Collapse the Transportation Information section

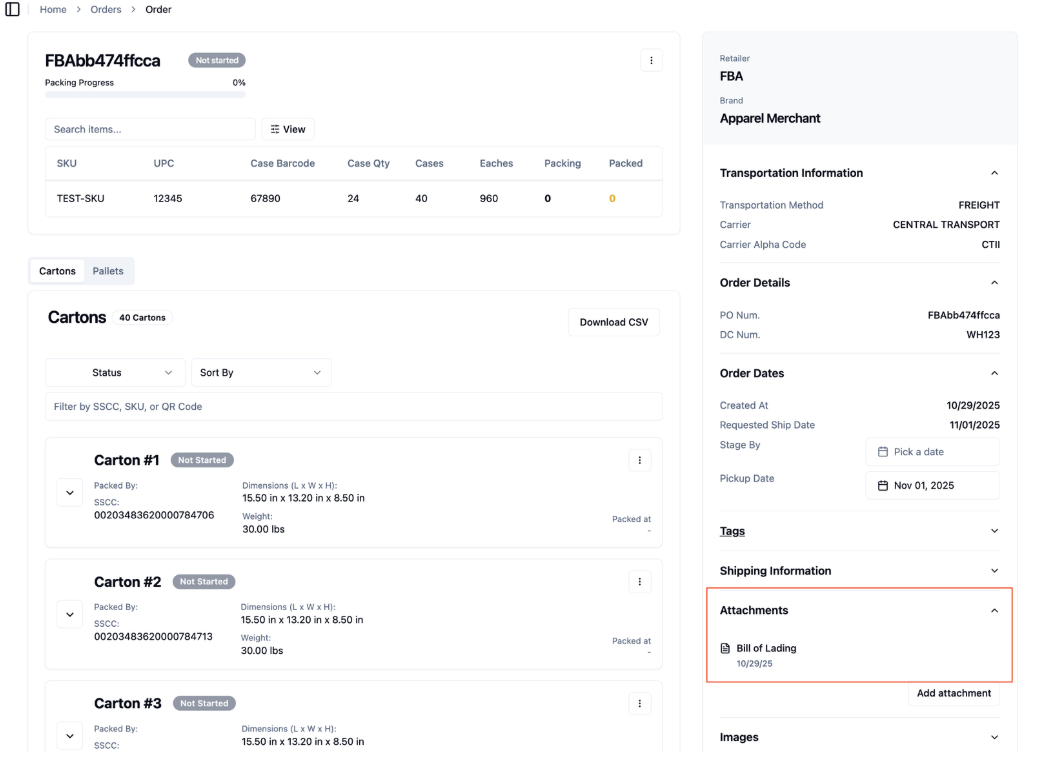(x=994, y=173)
